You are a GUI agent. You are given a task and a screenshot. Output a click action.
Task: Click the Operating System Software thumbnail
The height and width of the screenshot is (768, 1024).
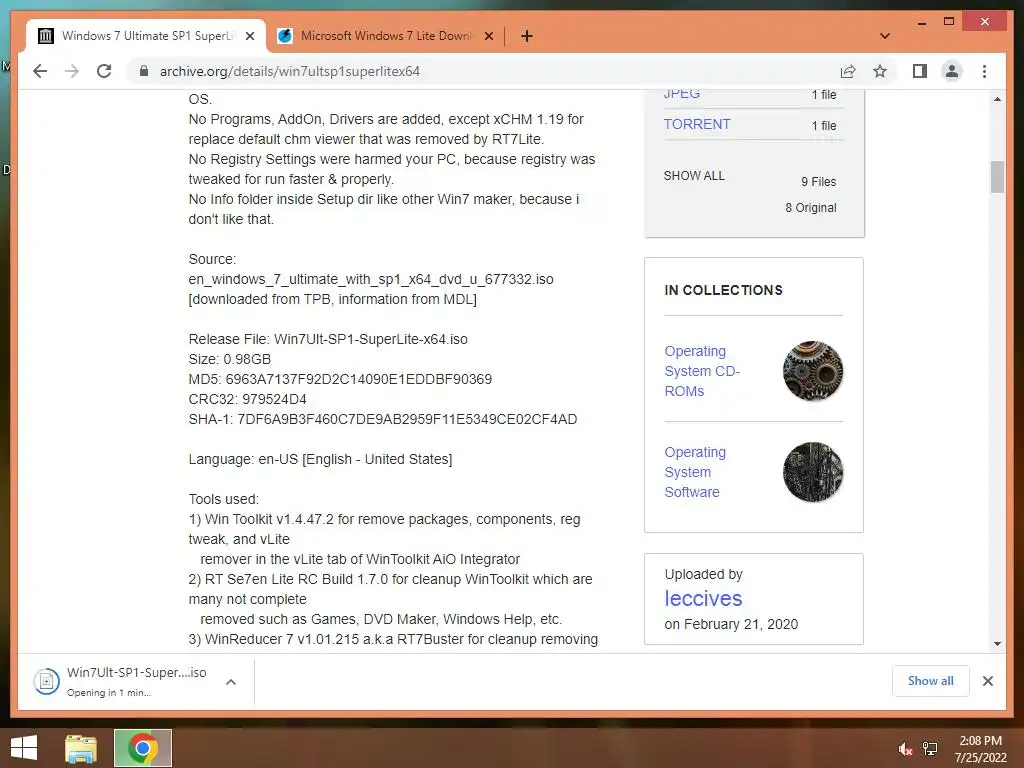tap(812, 472)
